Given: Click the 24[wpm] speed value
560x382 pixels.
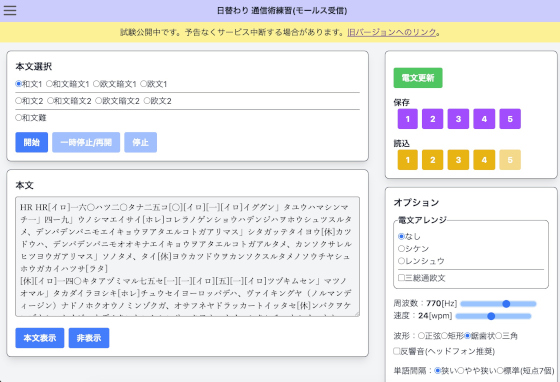Looking at the screenshot, I should pyautogui.click(x=435, y=316).
